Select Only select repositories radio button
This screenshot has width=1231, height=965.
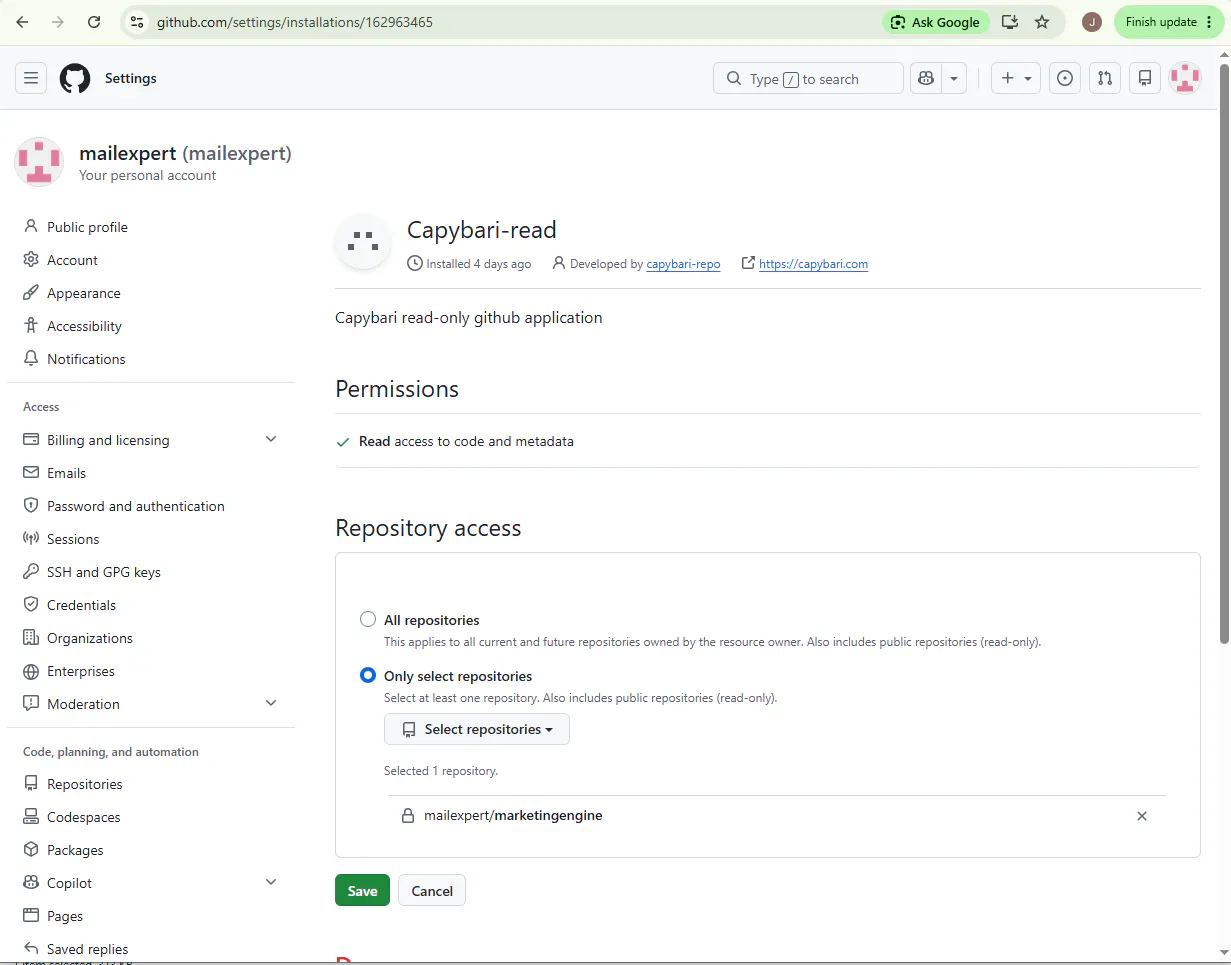pos(368,675)
